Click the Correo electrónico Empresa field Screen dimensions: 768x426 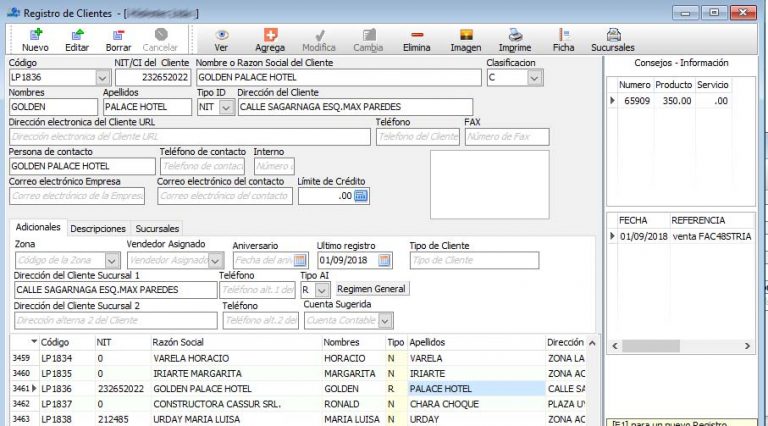tap(77, 196)
